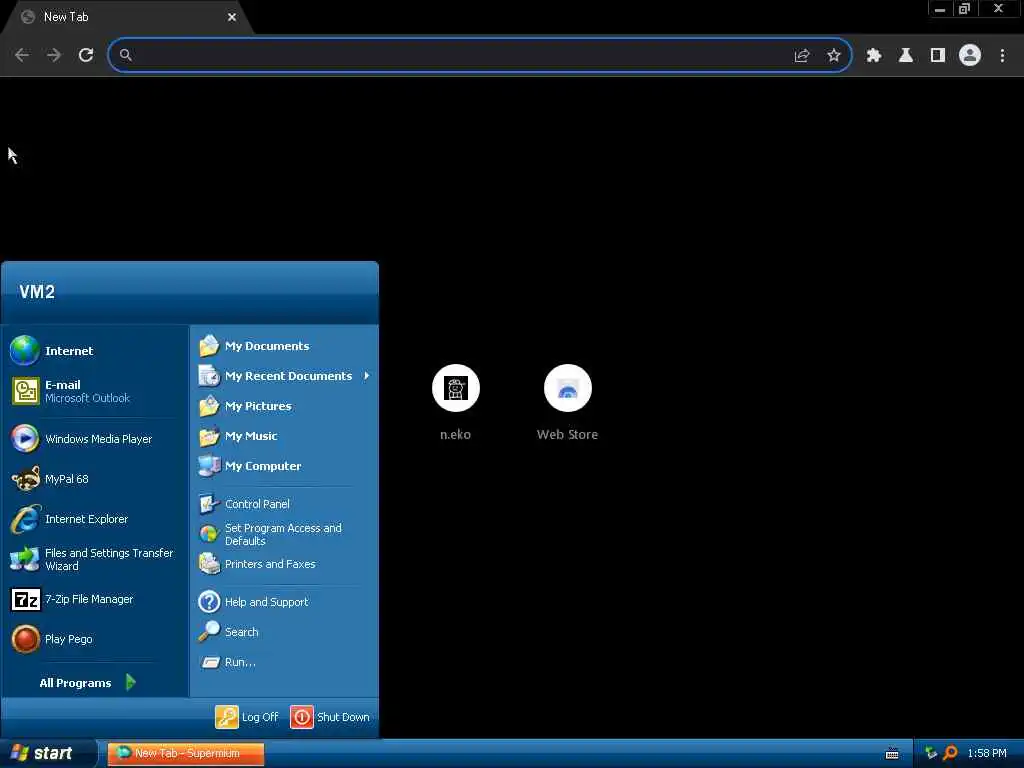1024x768 pixels.
Task: Click the orange magnifier tray icon
Action: (951, 753)
